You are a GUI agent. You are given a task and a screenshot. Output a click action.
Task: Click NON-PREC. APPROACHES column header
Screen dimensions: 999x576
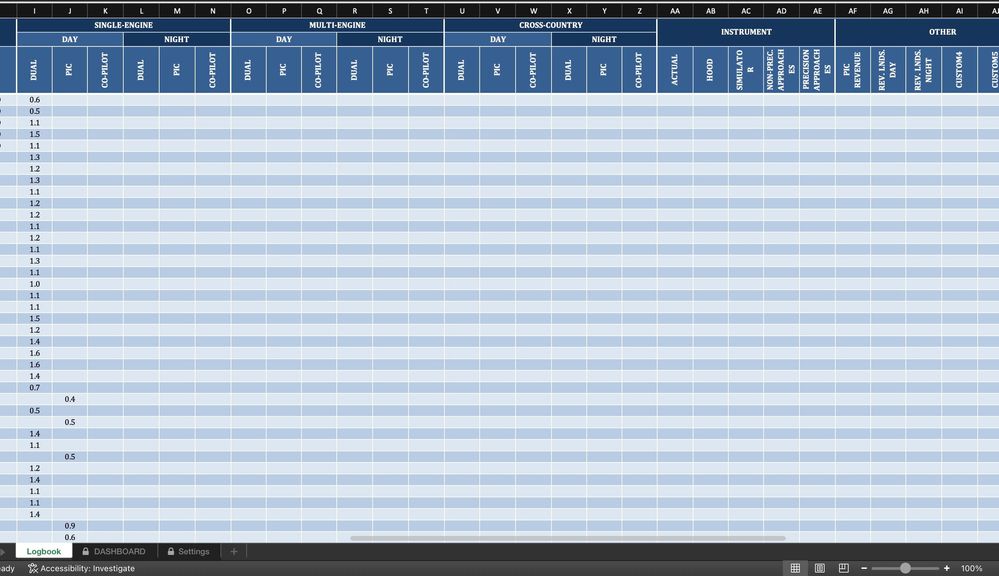click(781, 69)
